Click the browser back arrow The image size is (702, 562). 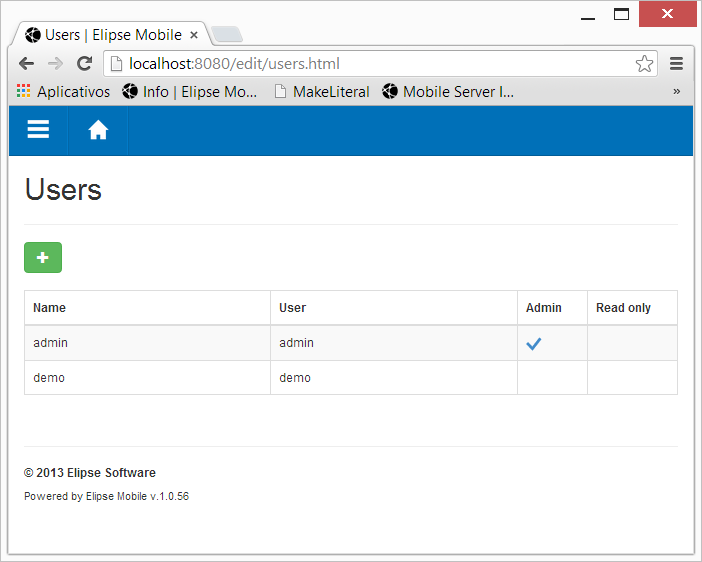[27, 64]
